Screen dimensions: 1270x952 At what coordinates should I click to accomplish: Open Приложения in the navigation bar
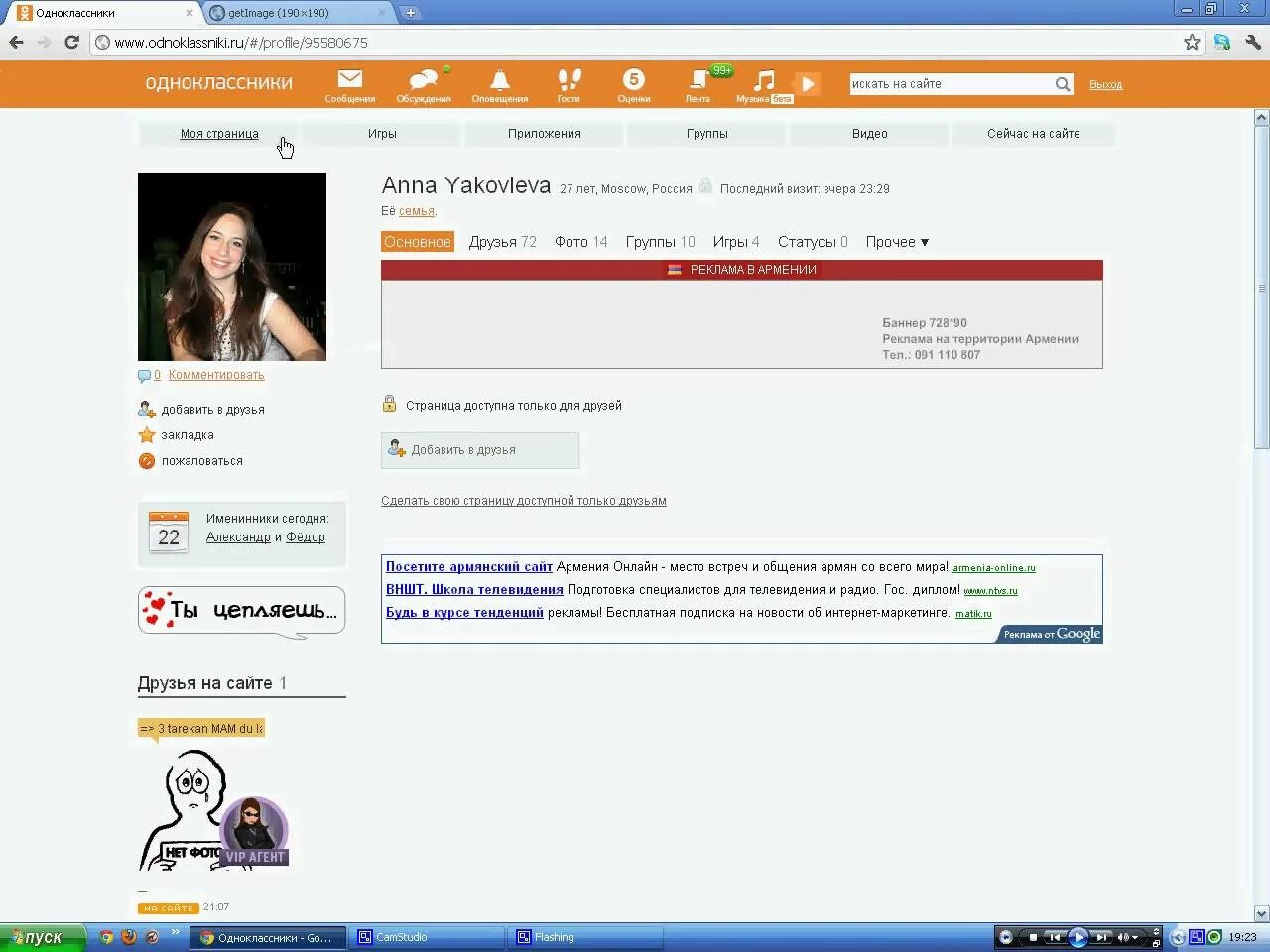tap(545, 134)
